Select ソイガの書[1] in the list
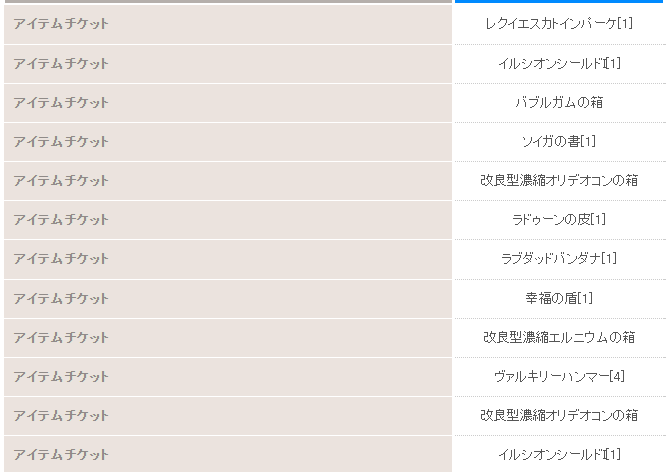 [559, 141]
